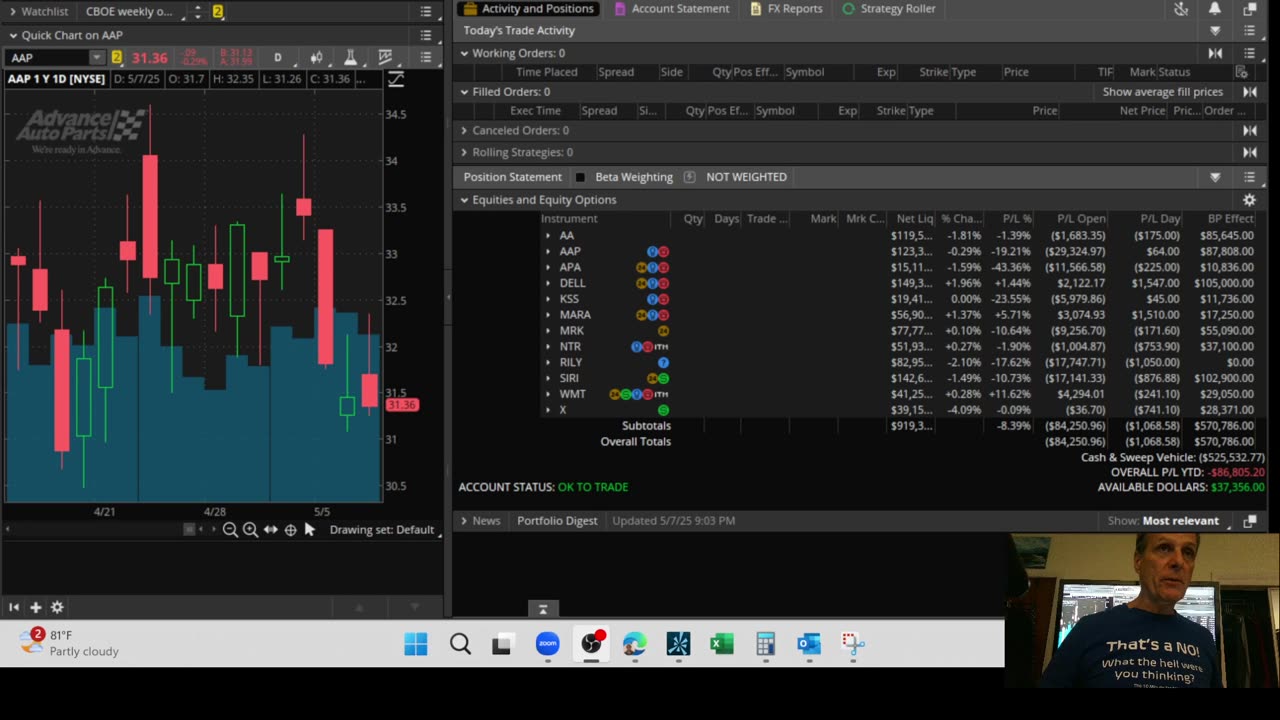The width and height of the screenshot is (1280, 720).
Task: Select the pointer cursor drawing tool
Action: click(x=309, y=530)
